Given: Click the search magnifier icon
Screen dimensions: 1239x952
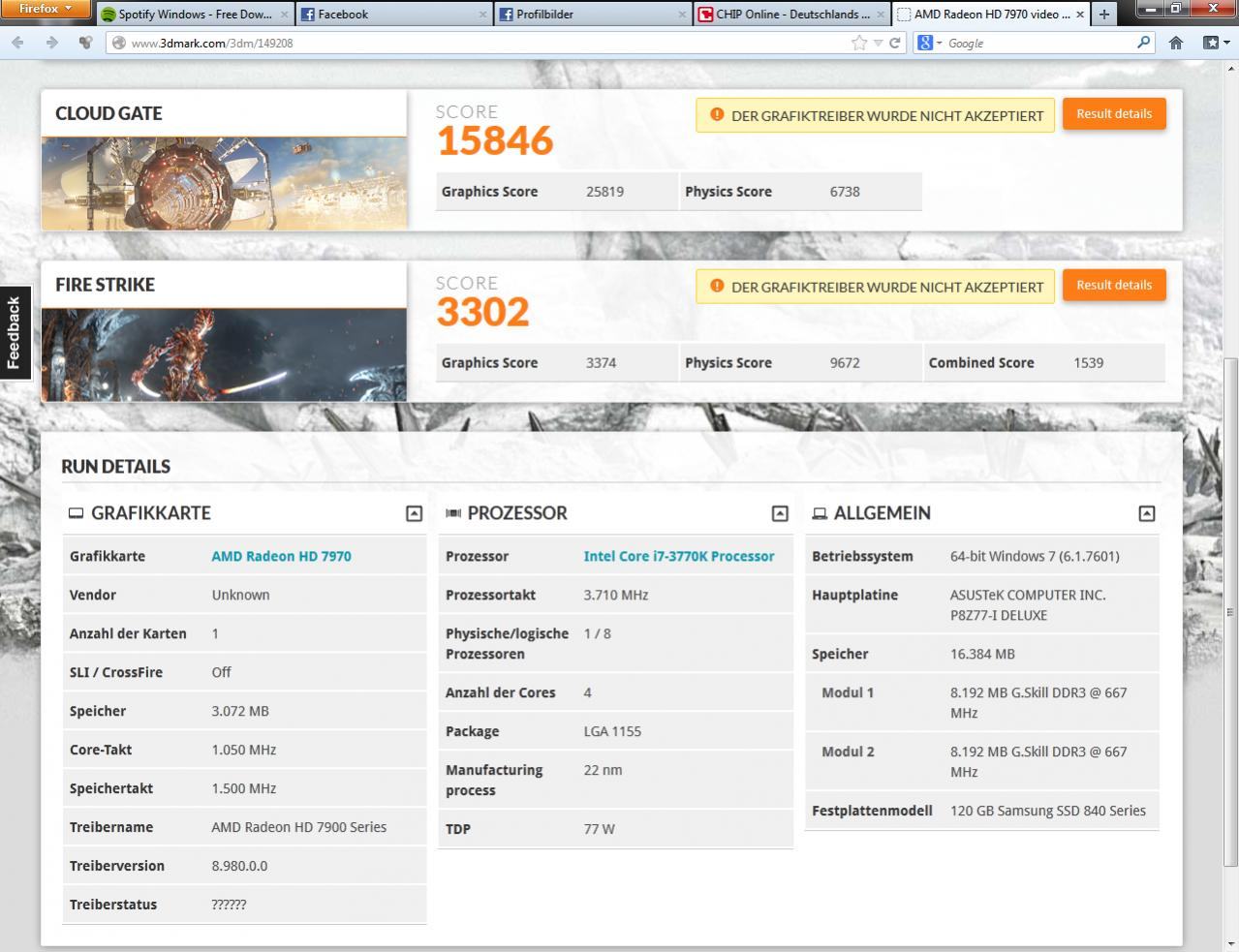Looking at the screenshot, I should [1143, 43].
